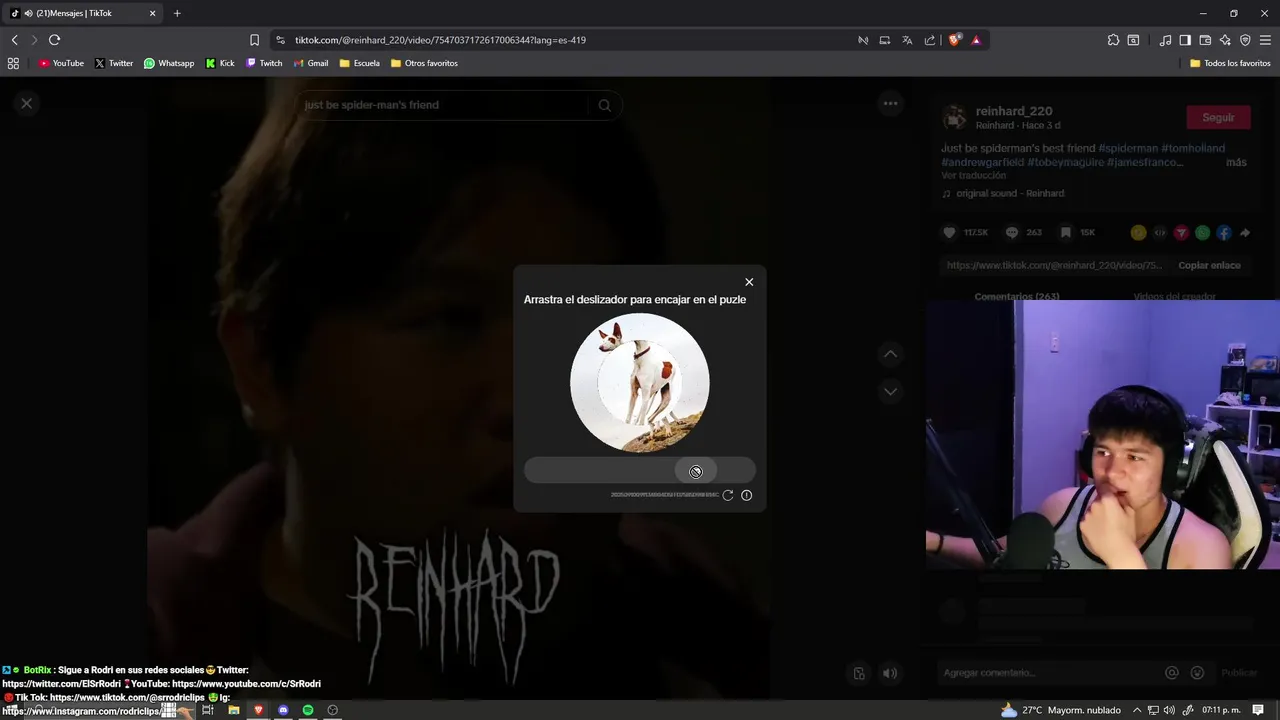Reload the page
Image resolution: width=1280 pixels, height=720 pixels.
(x=54, y=40)
